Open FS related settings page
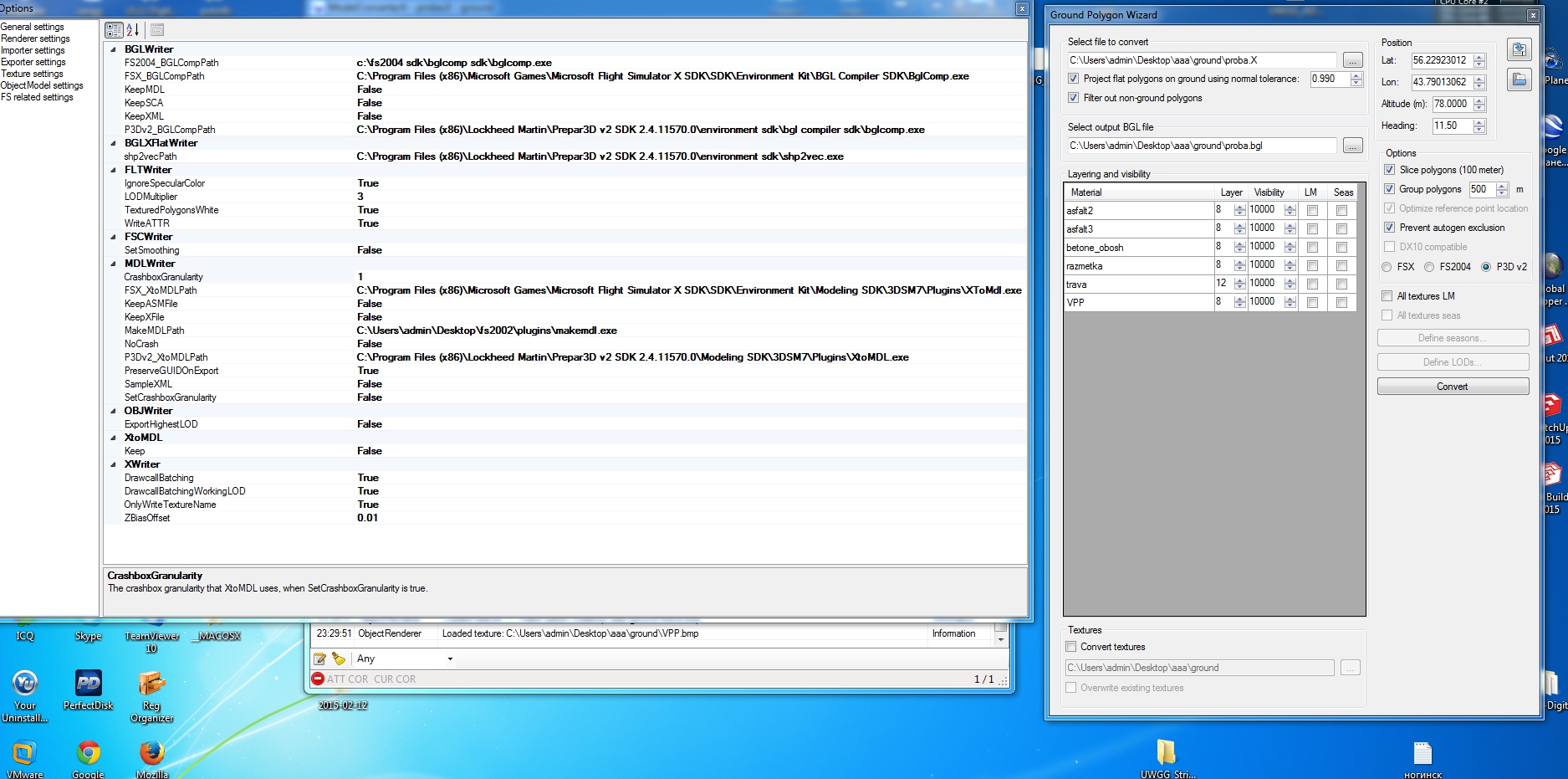Viewport: 1568px width, 779px height. (x=37, y=97)
